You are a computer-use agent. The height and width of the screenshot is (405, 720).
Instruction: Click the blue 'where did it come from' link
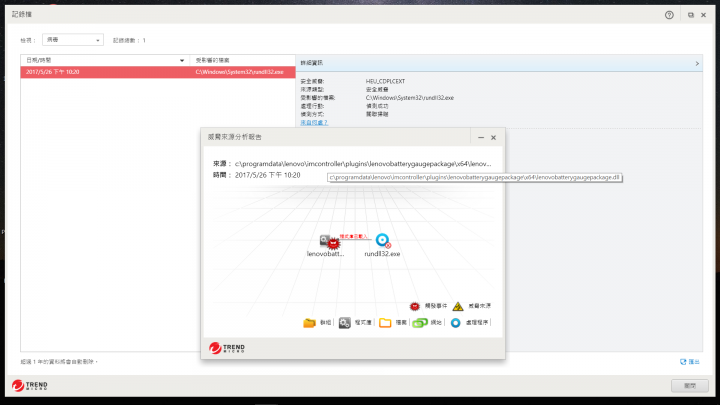point(314,123)
